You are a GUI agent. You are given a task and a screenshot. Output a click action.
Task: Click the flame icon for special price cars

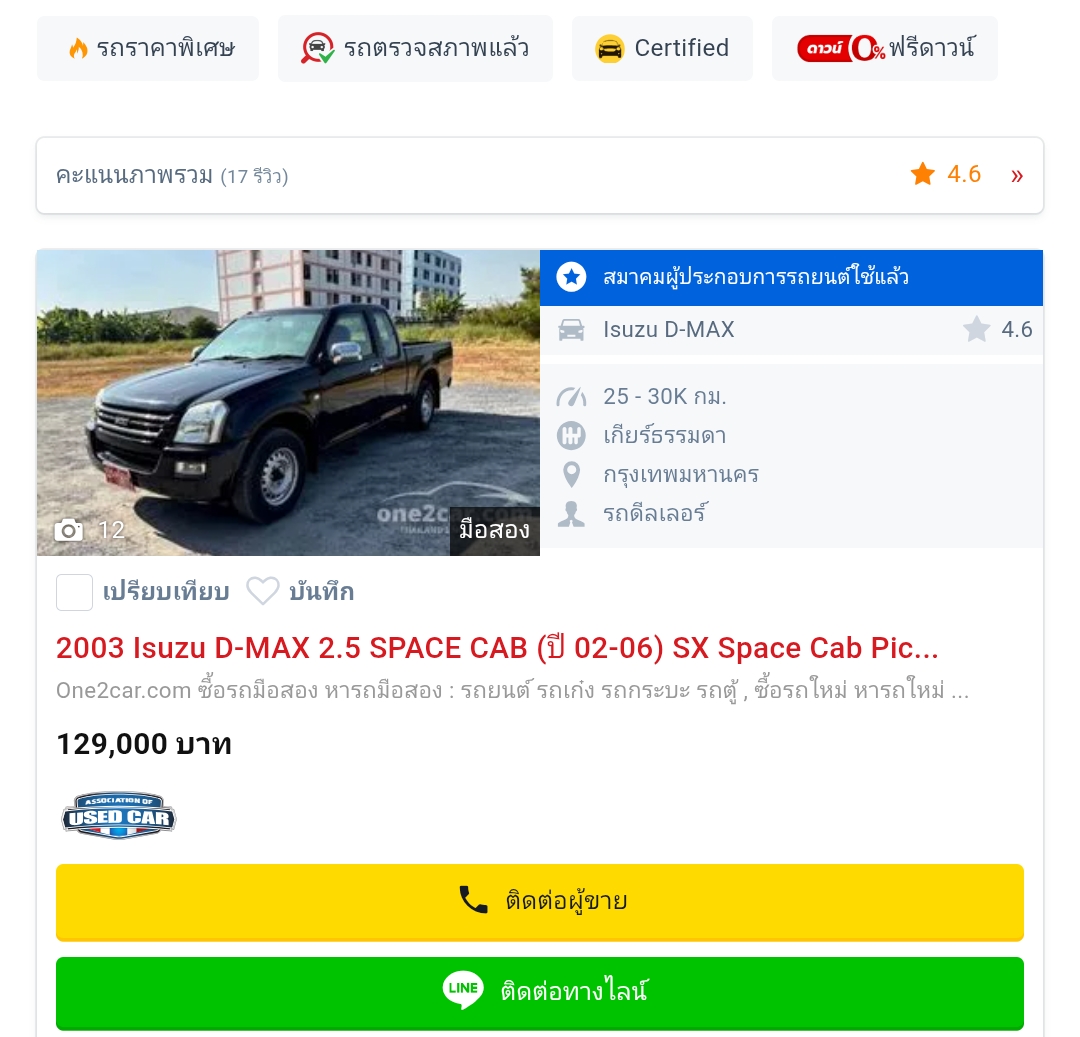[79, 48]
